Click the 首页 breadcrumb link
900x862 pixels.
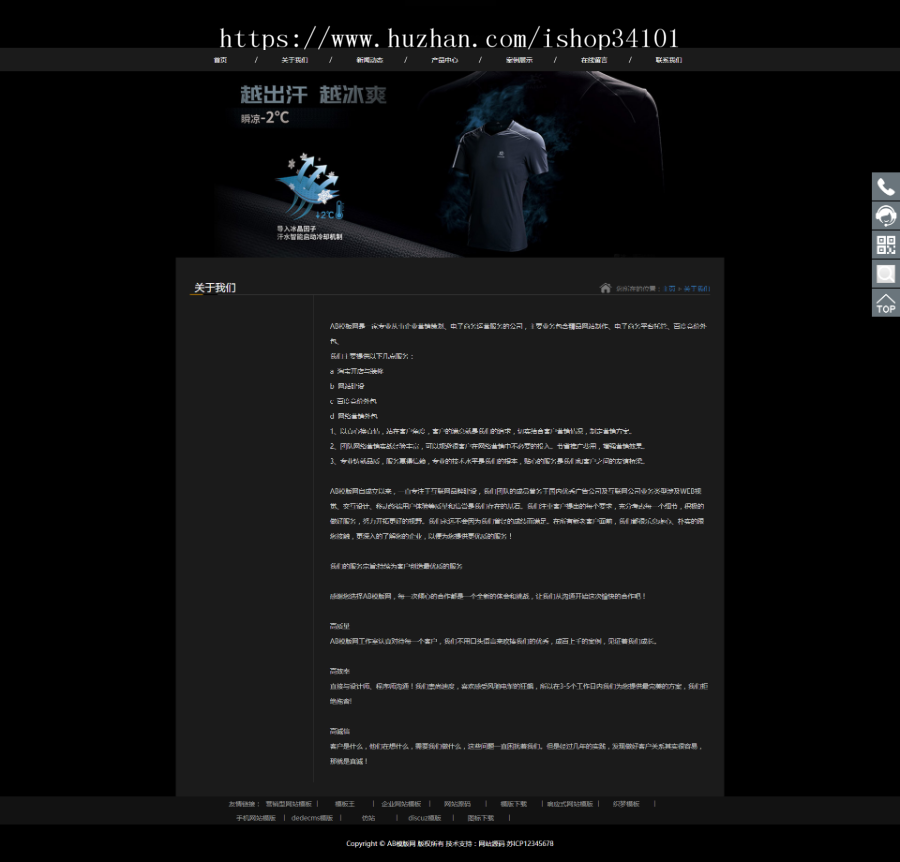[669, 289]
